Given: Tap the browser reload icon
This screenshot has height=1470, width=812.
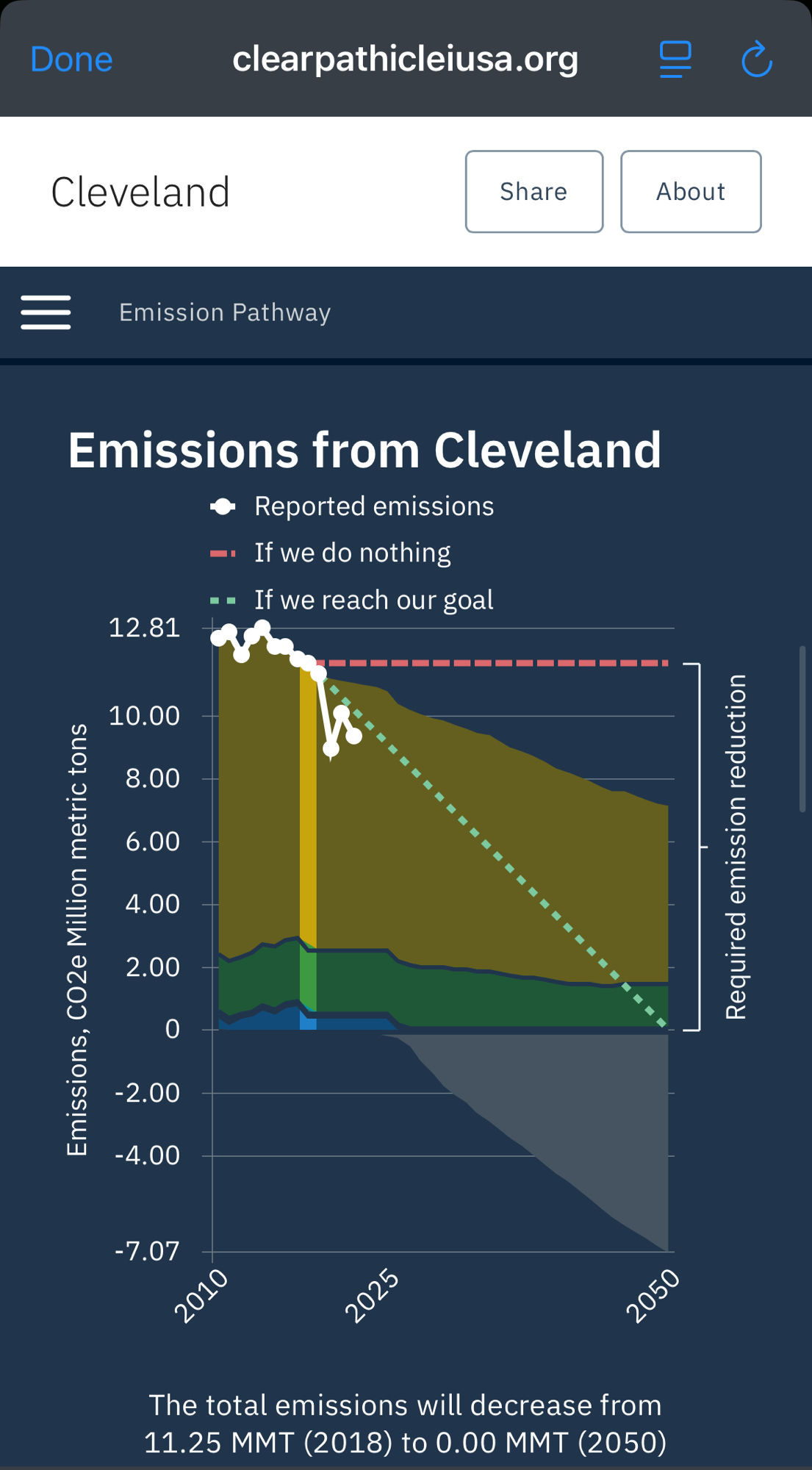Looking at the screenshot, I should click(756, 60).
